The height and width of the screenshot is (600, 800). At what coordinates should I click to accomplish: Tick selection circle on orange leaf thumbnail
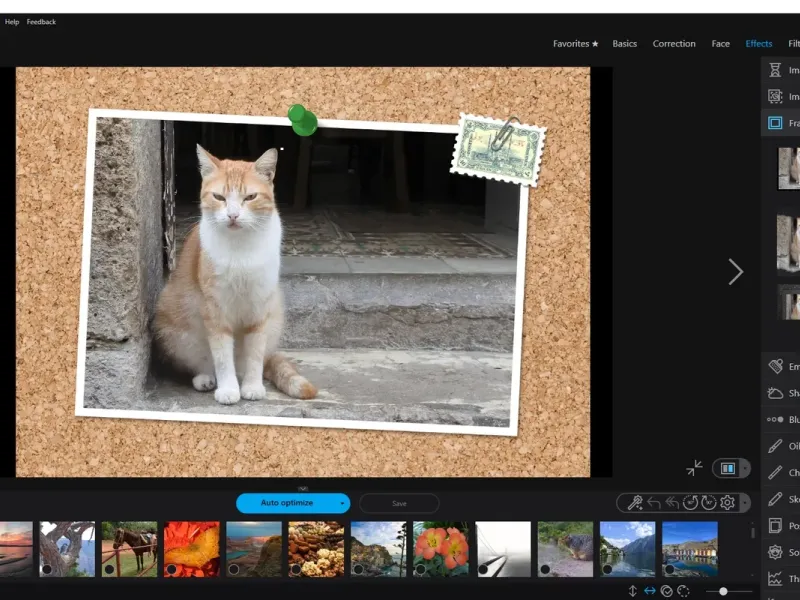[x=171, y=569]
